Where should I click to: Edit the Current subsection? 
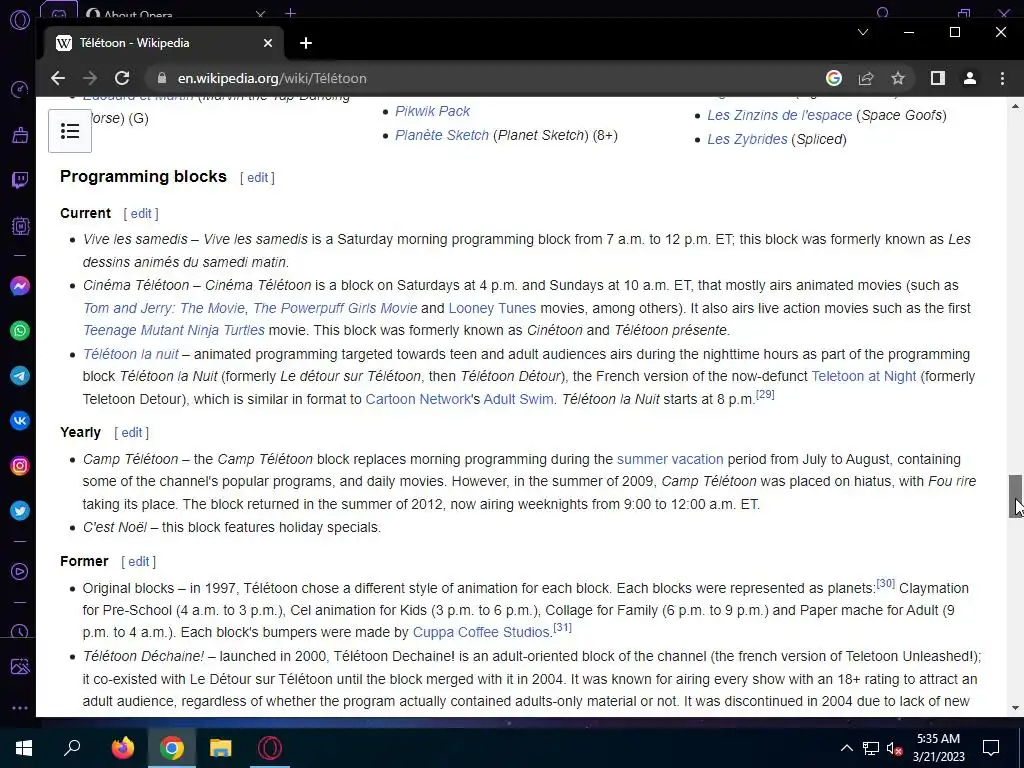[141, 214]
